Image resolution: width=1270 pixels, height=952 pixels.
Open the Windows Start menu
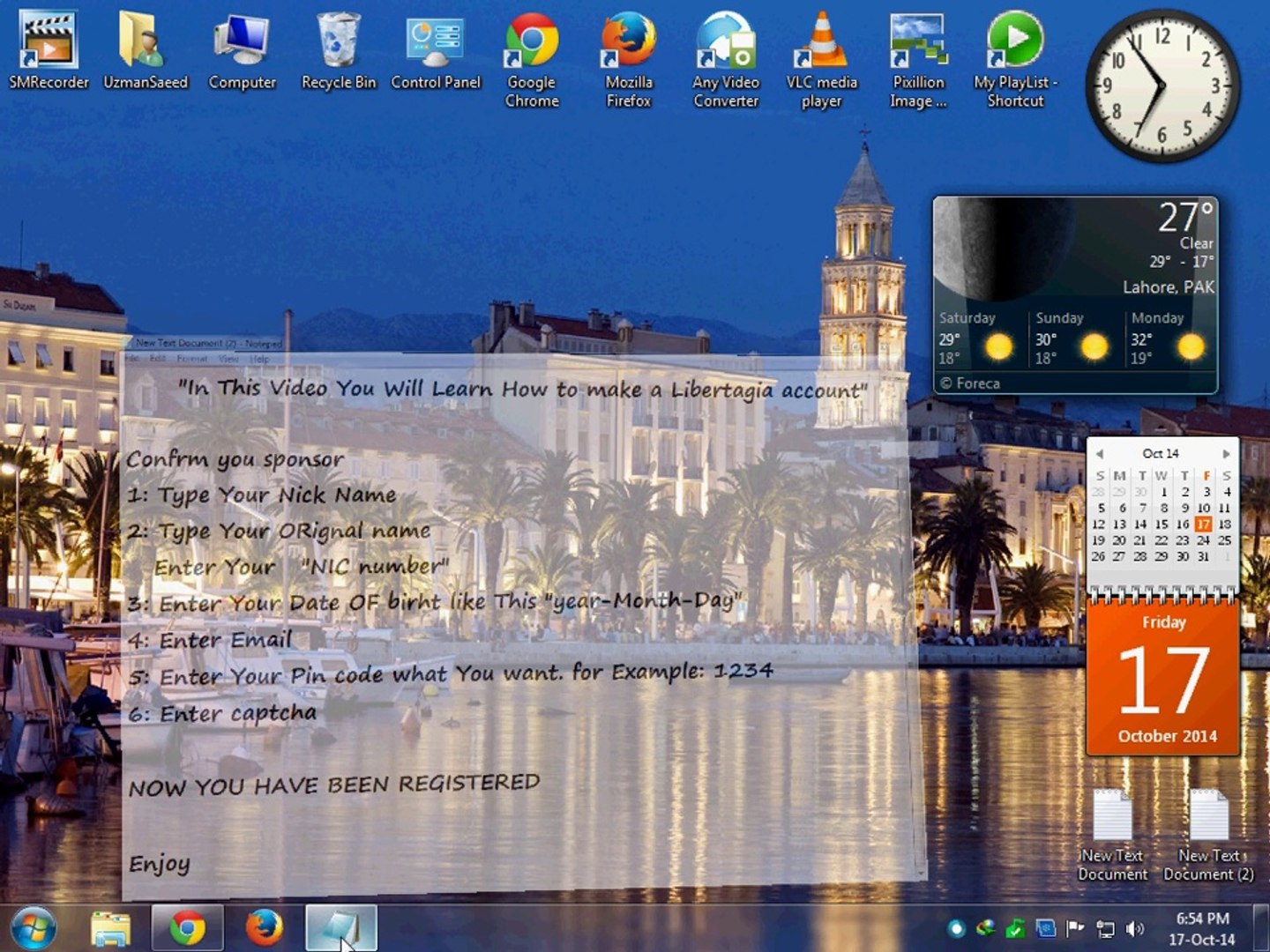[34, 928]
